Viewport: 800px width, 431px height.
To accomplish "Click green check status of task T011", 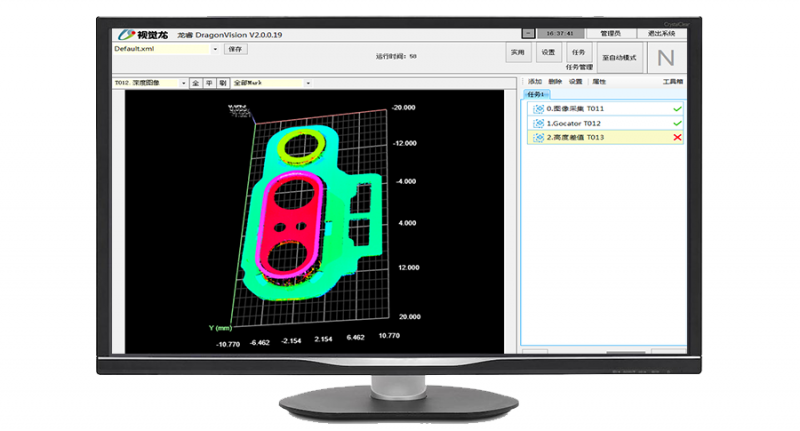I will pyautogui.click(x=677, y=108).
